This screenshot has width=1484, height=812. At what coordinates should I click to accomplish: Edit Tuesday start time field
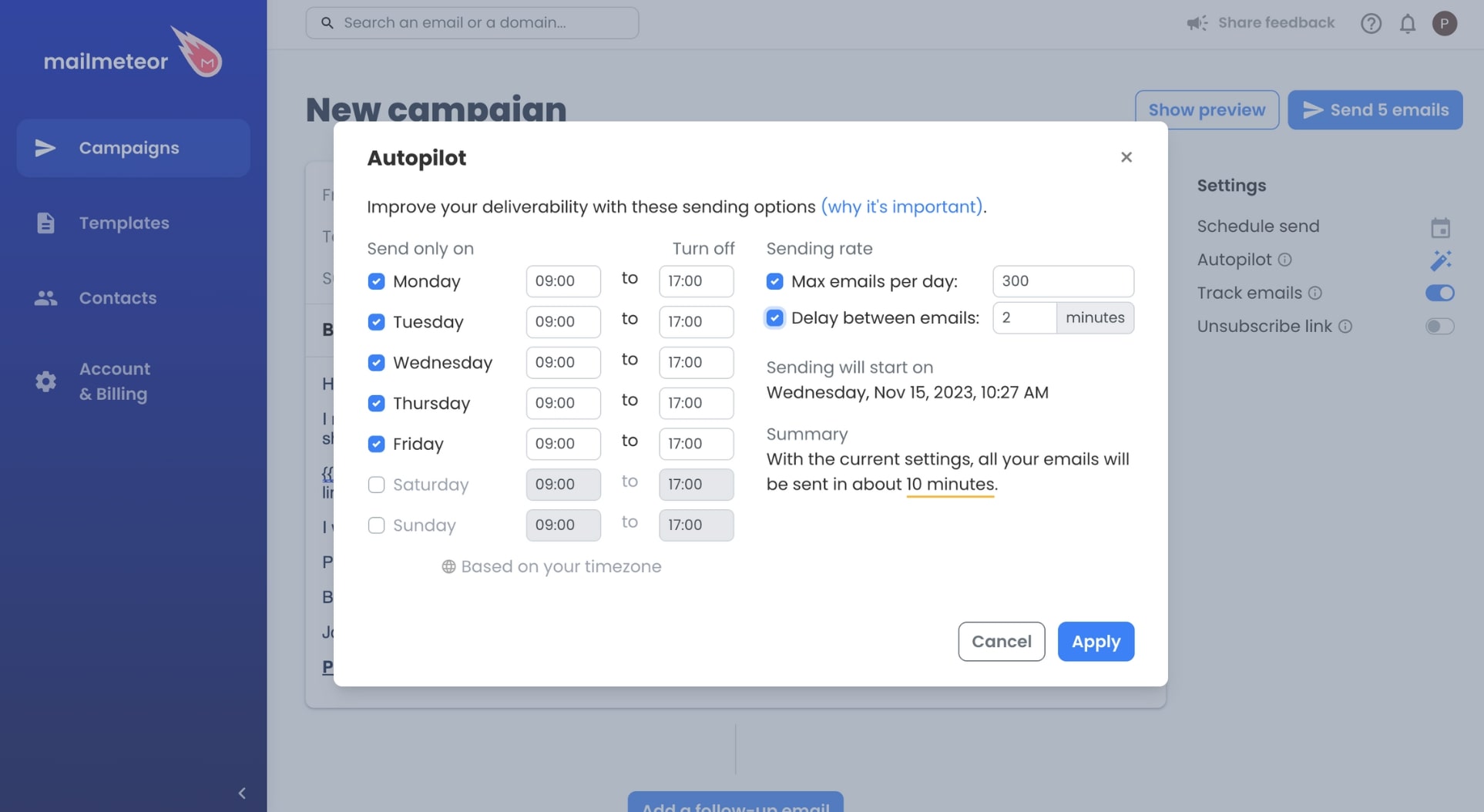563,322
